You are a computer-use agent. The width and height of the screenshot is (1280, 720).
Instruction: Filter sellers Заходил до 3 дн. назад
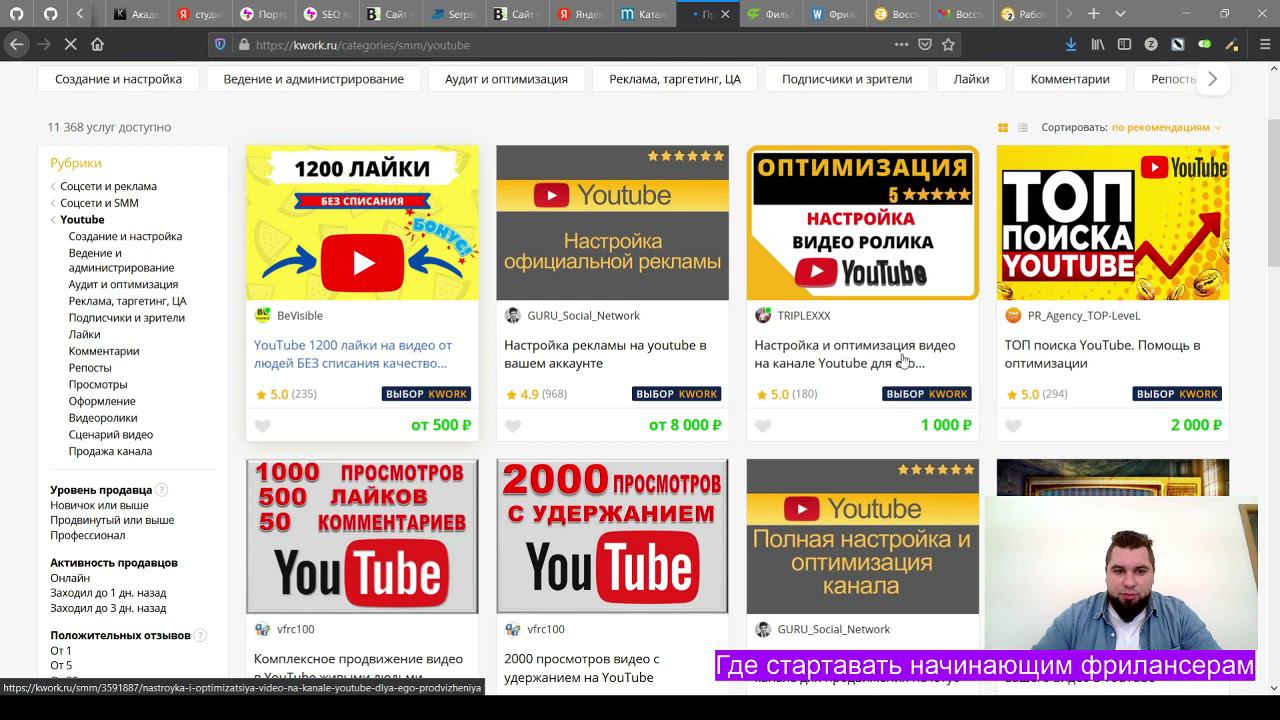[108, 608]
